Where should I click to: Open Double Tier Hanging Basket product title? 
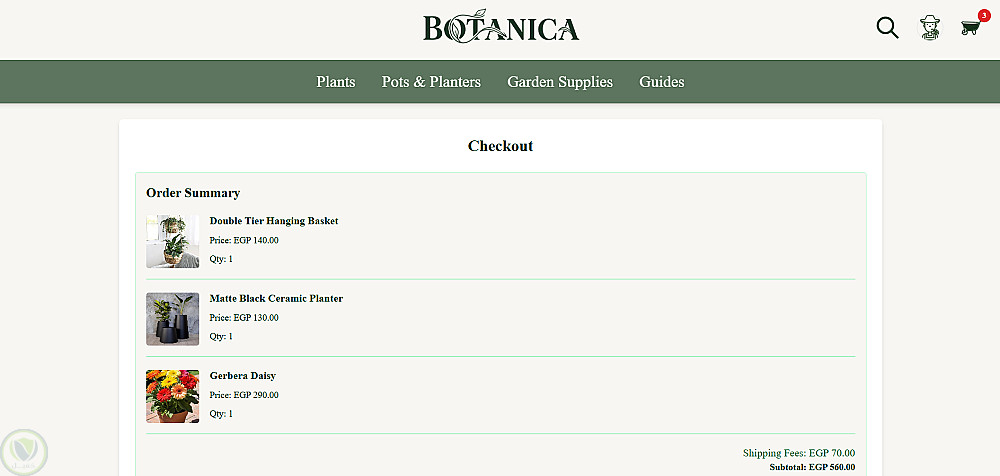[274, 221]
